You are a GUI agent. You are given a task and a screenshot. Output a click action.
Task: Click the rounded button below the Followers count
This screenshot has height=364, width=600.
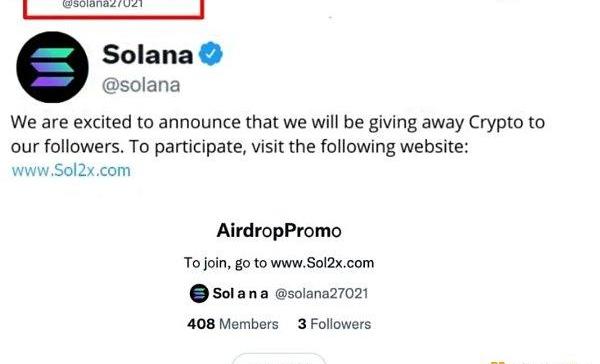[x=279, y=359]
